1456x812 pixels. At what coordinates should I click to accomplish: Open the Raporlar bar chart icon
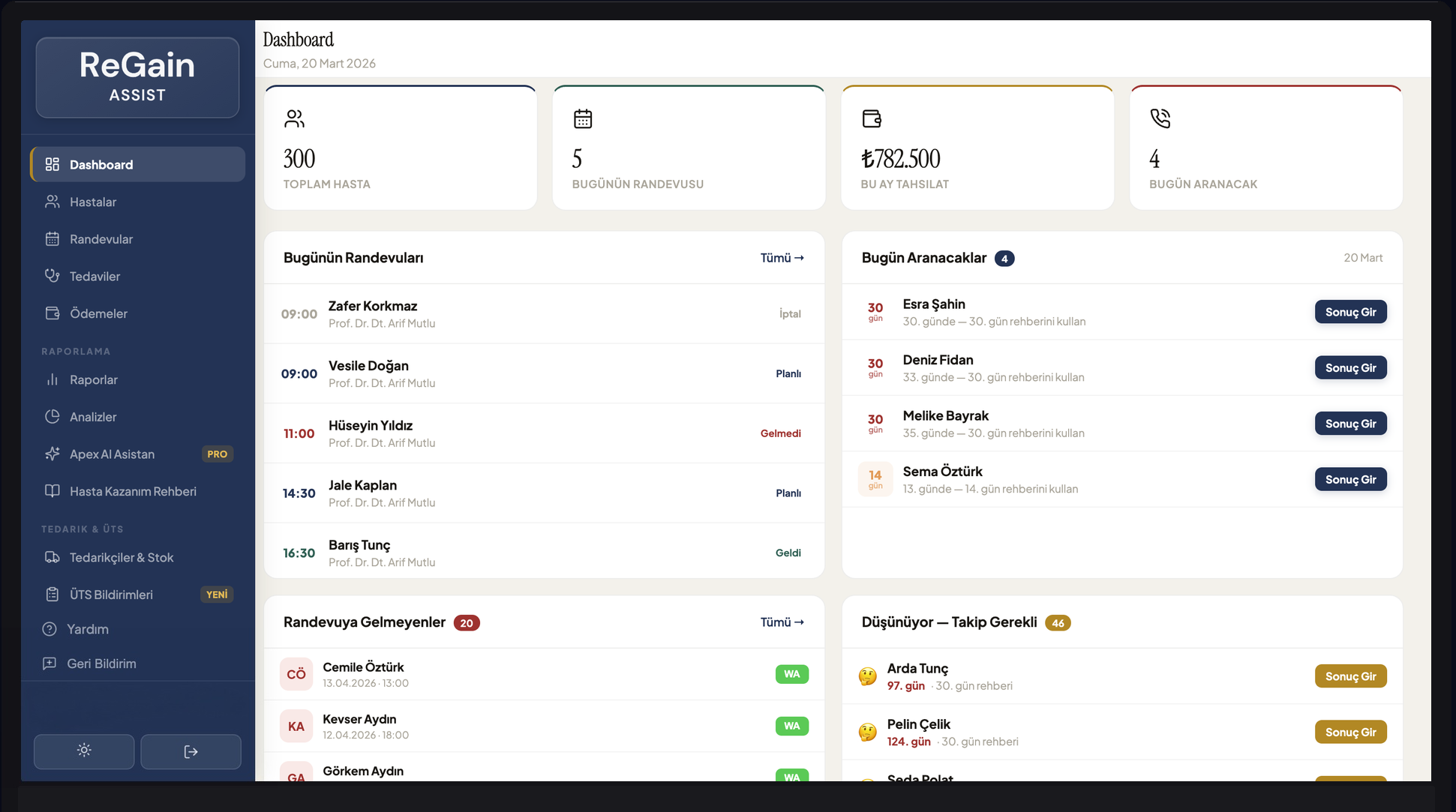pos(52,379)
